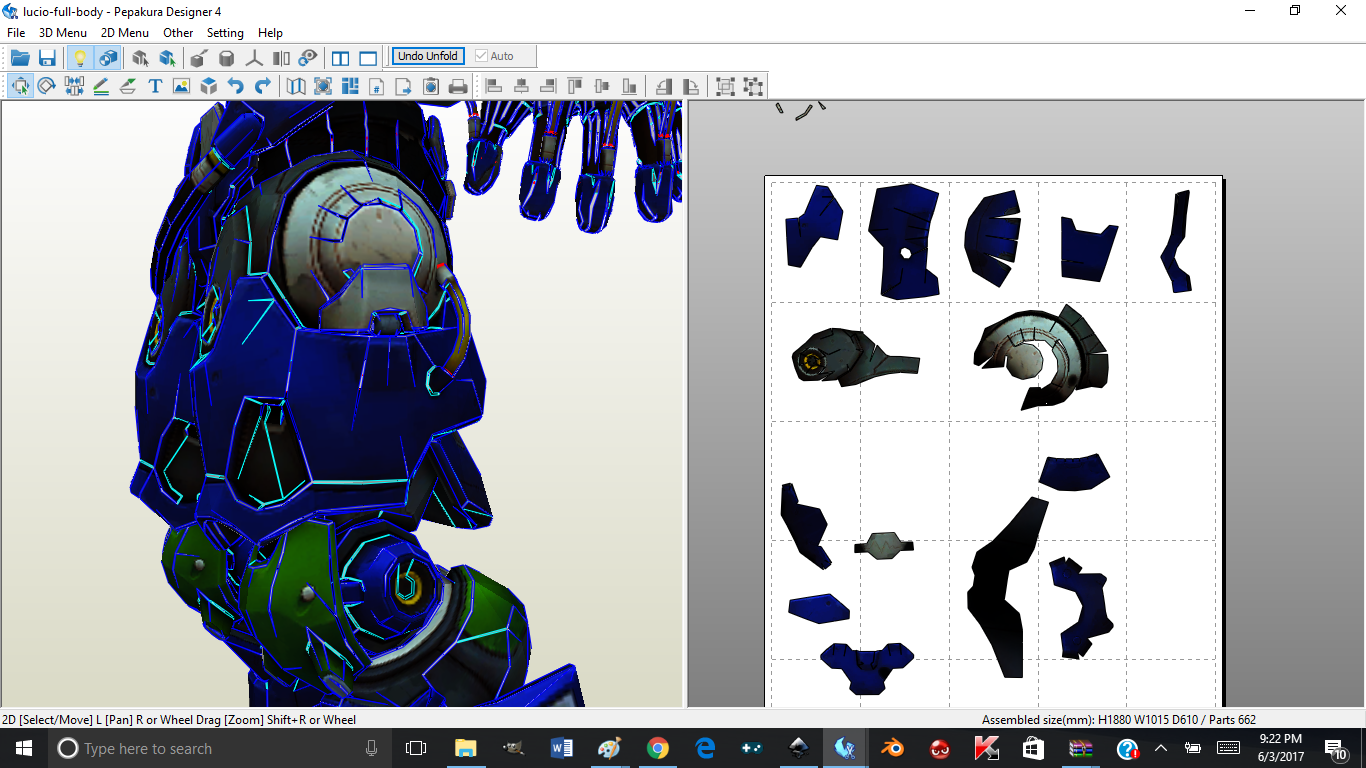Viewport: 1366px width, 768px height.
Task: Align selected parts to top
Action: click(575, 86)
